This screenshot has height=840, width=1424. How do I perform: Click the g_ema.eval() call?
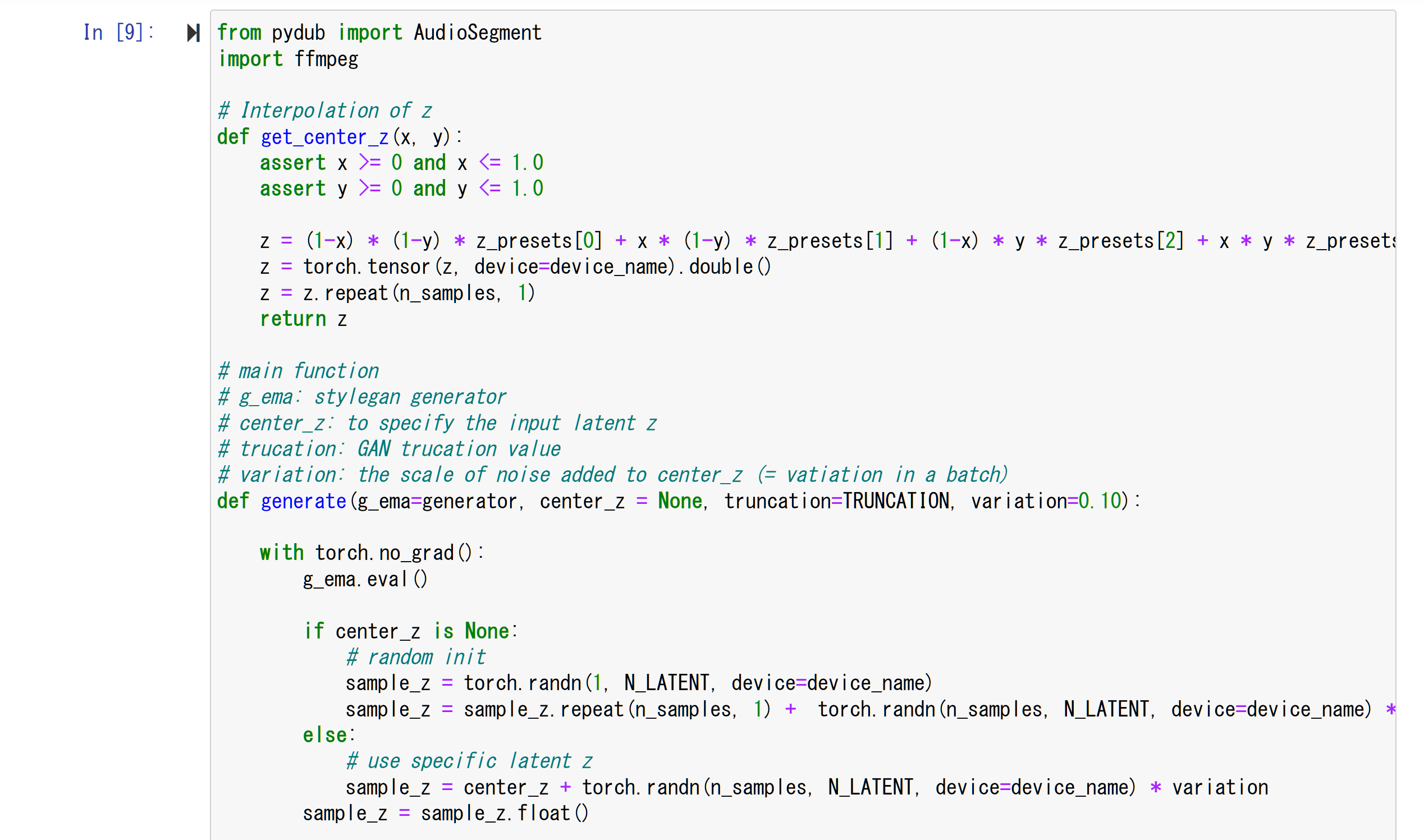[x=365, y=580]
